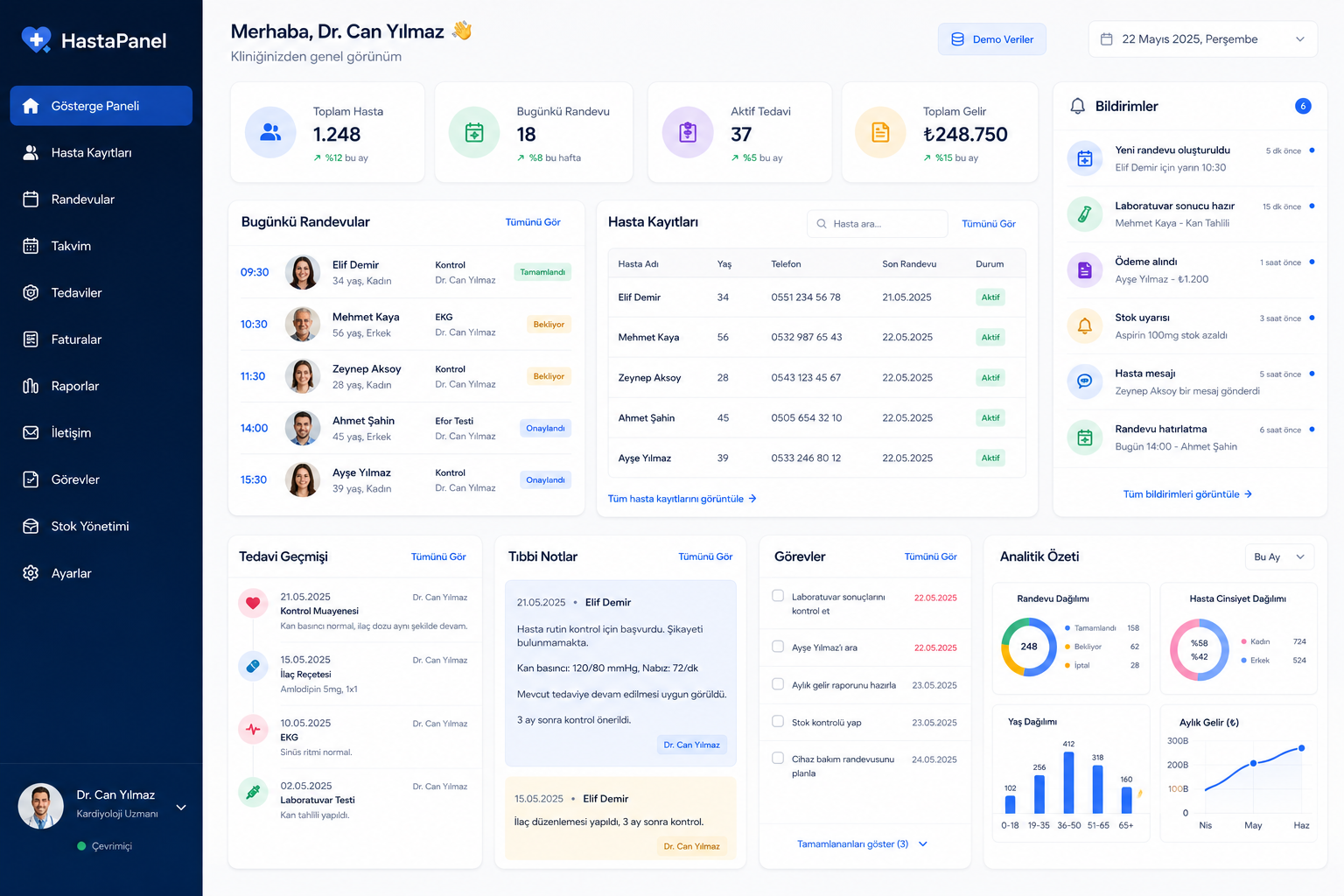Viewport: 1344px width, 896px height.
Task: Mark Stok kontrolü yap as done
Action: point(777,721)
